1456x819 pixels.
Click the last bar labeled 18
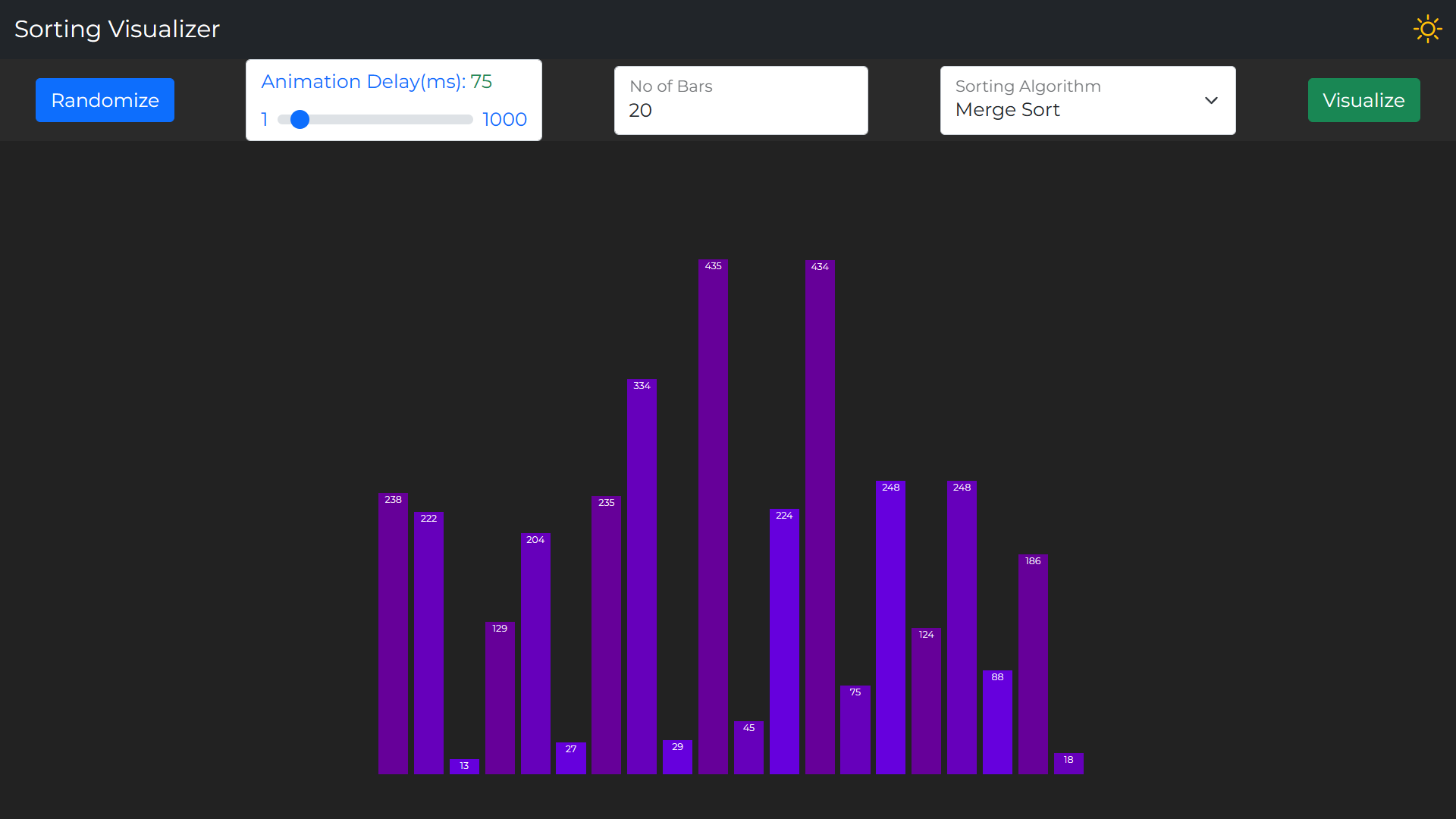click(1068, 763)
